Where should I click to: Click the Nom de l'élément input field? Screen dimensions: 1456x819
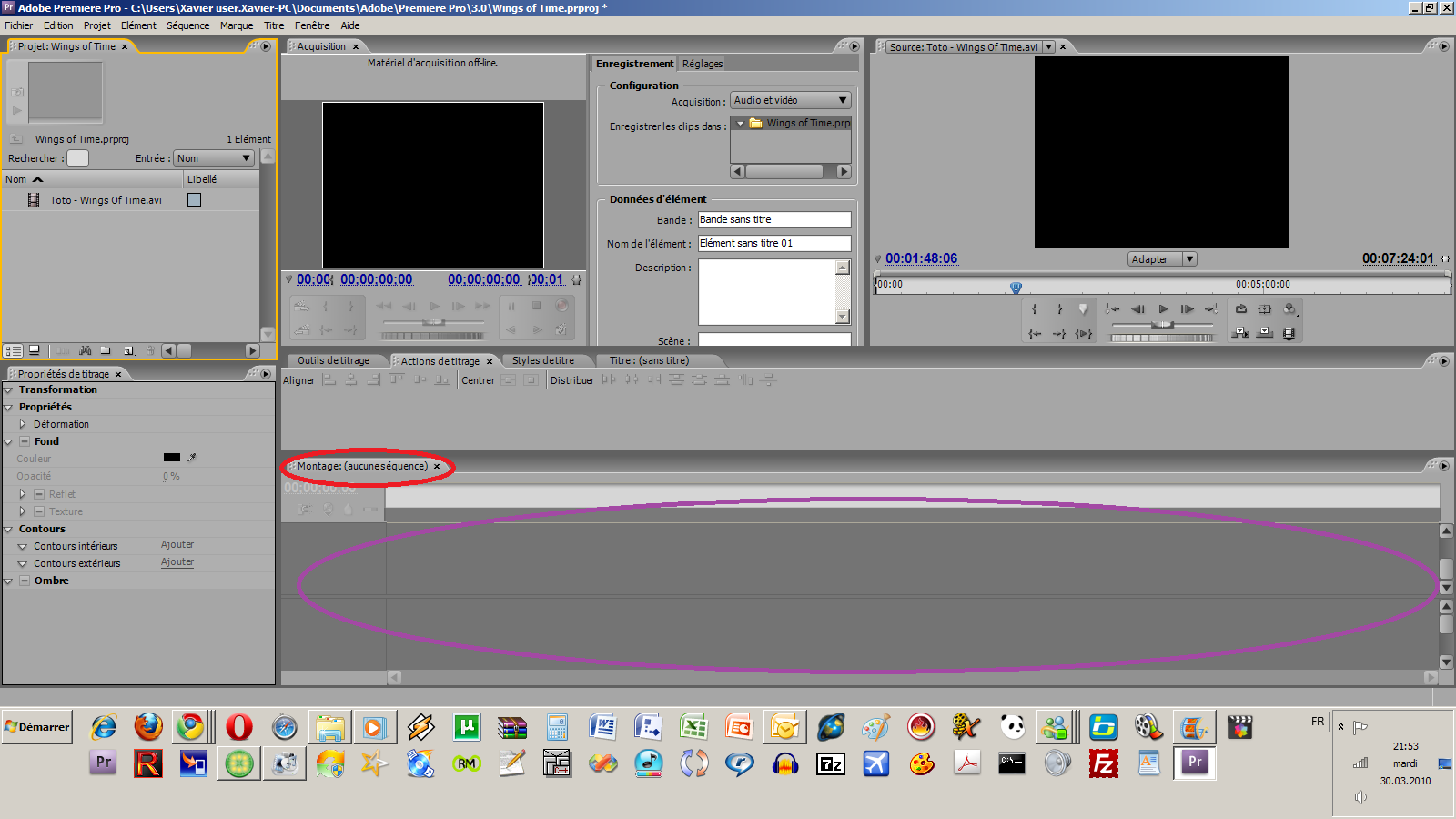[x=774, y=244]
